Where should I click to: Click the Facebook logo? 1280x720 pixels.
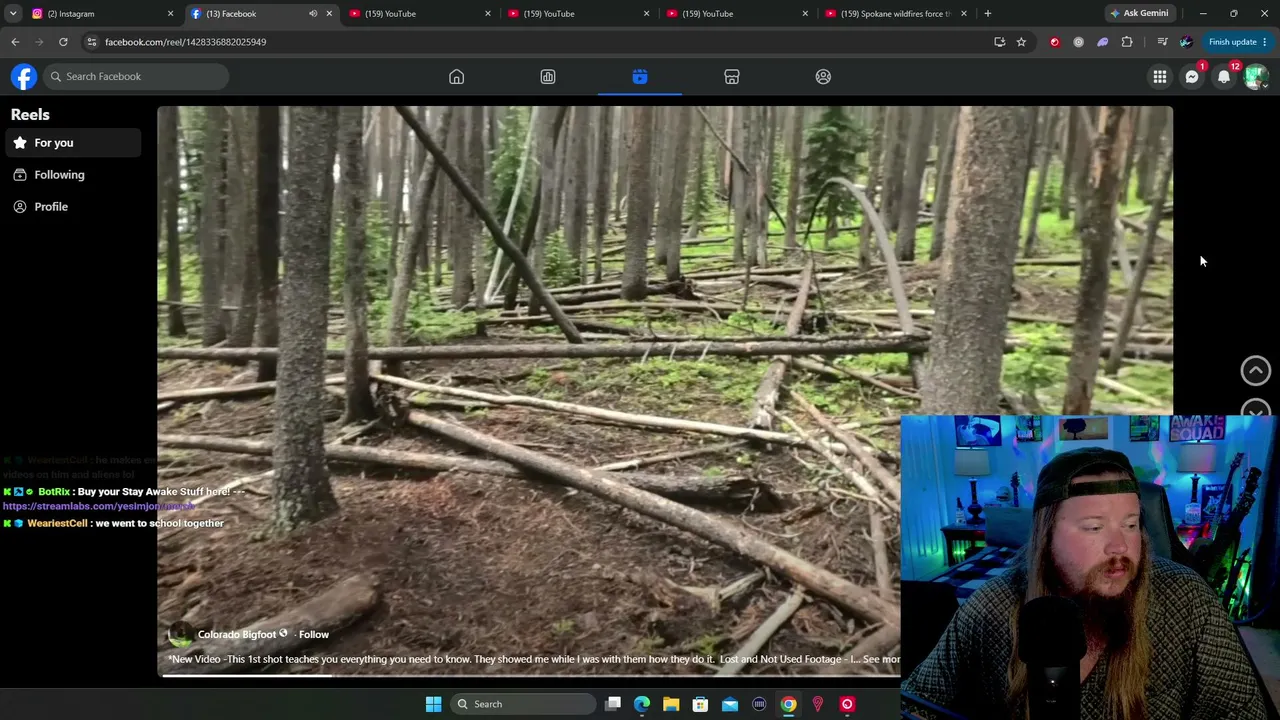24,77
